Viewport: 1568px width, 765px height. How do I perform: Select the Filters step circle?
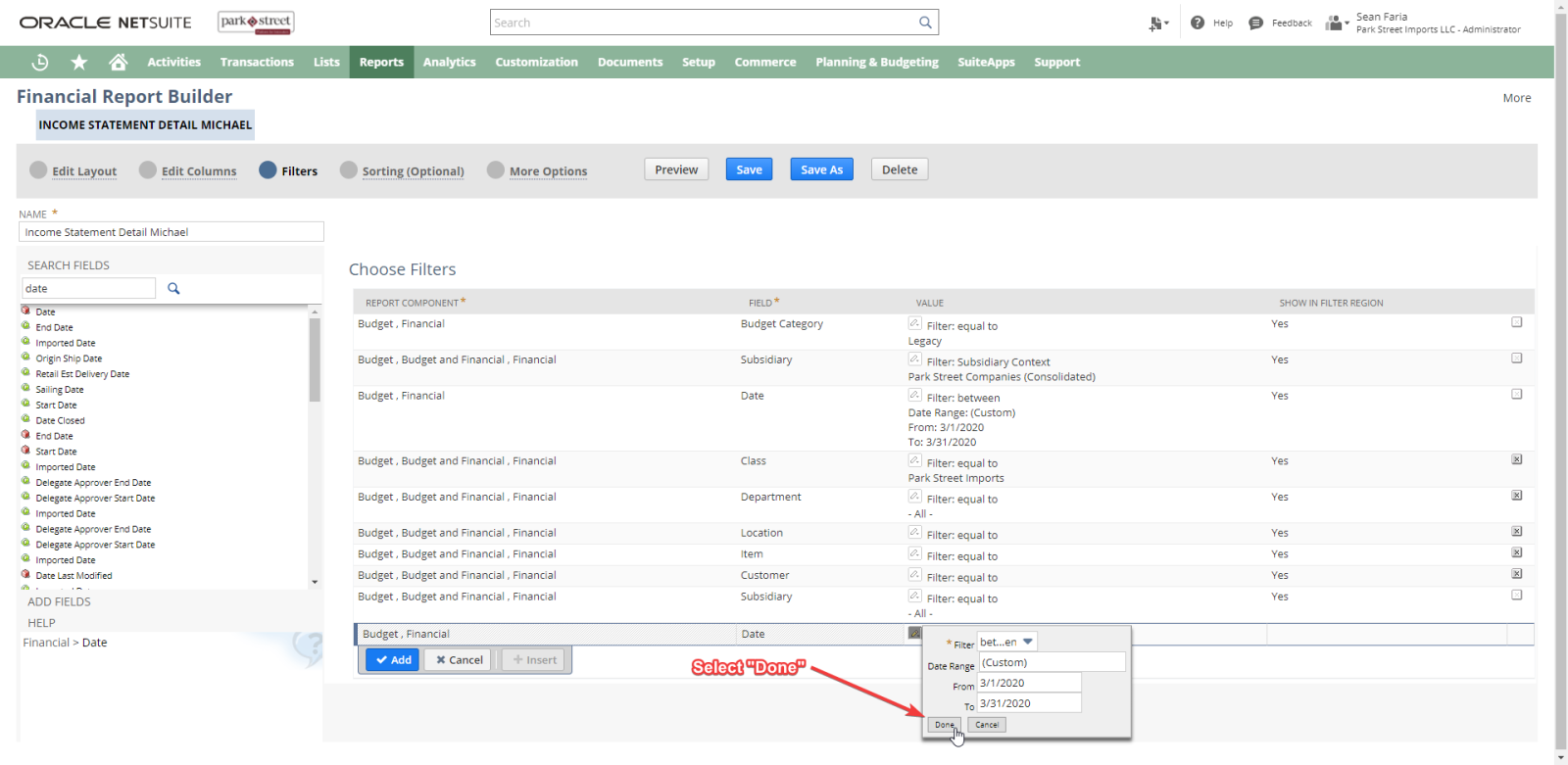click(268, 169)
